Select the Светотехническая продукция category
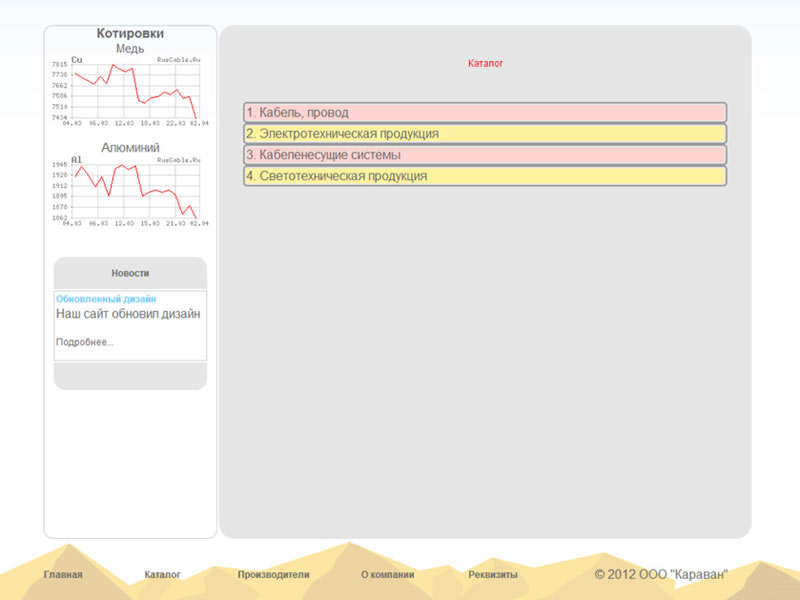The width and height of the screenshot is (800, 600). point(485,176)
